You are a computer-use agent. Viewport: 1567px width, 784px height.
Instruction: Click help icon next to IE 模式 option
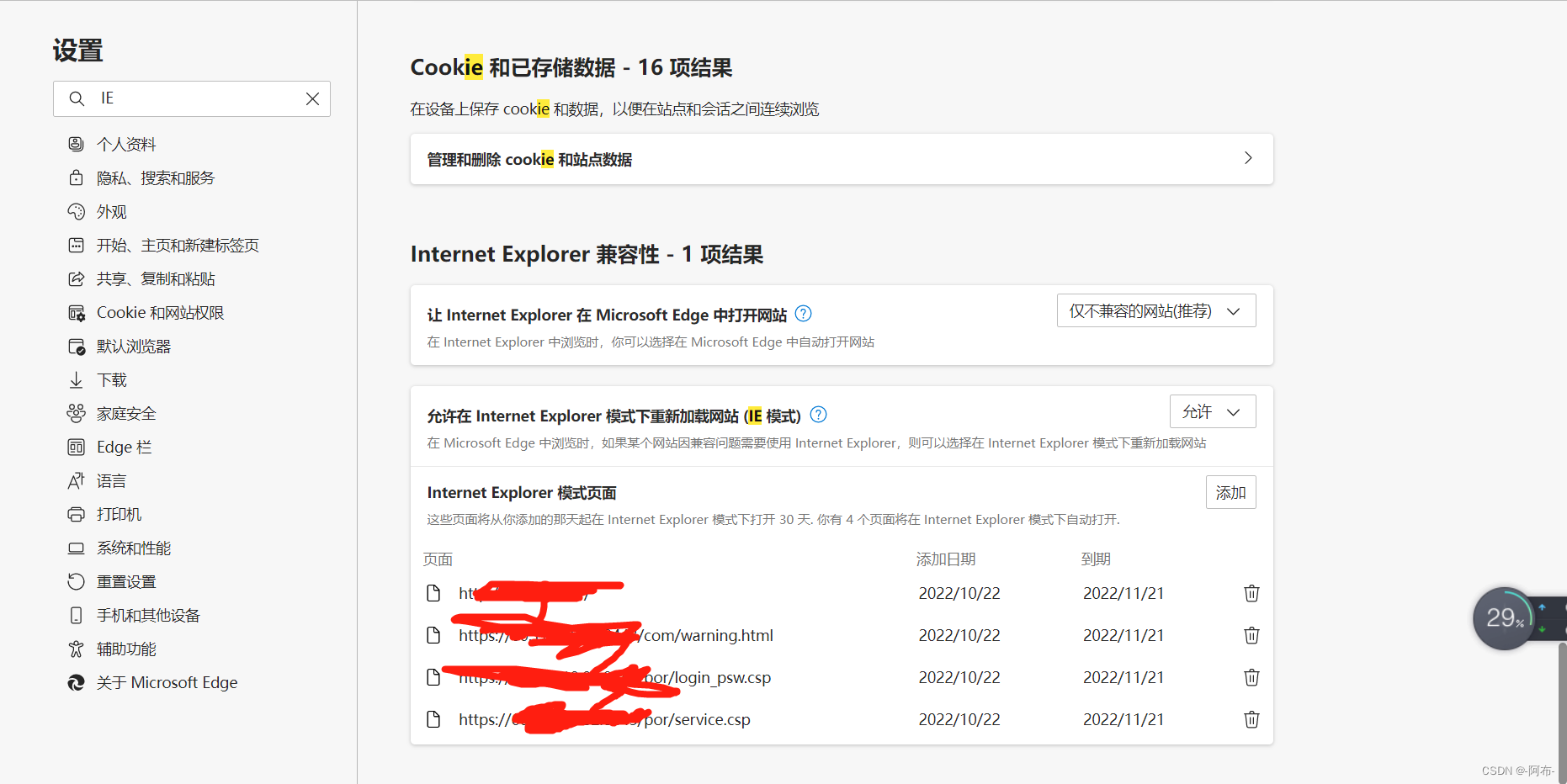point(817,414)
